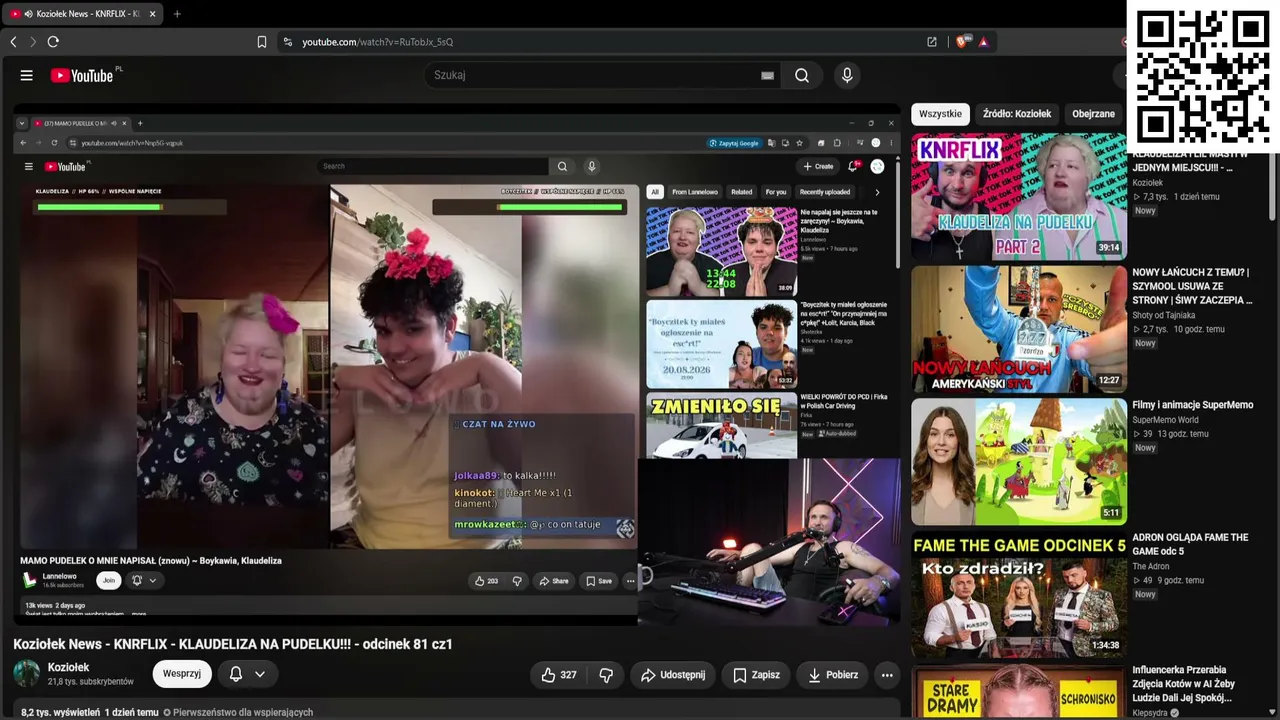Download the video with Pobierz
Image resolution: width=1280 pixels, height=720 pixels.
[832, 675]
